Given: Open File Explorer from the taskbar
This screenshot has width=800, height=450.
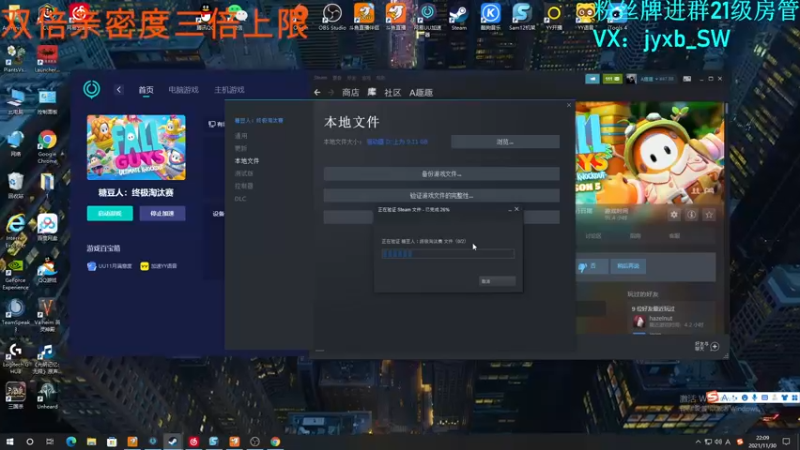Looking at the screenshot, I should (91, 441).
